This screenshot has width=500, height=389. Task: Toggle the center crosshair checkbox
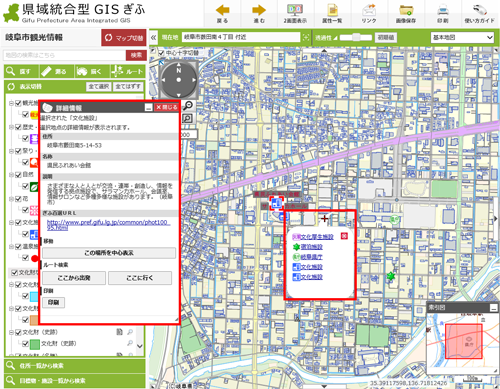click(x=162, y=53)
